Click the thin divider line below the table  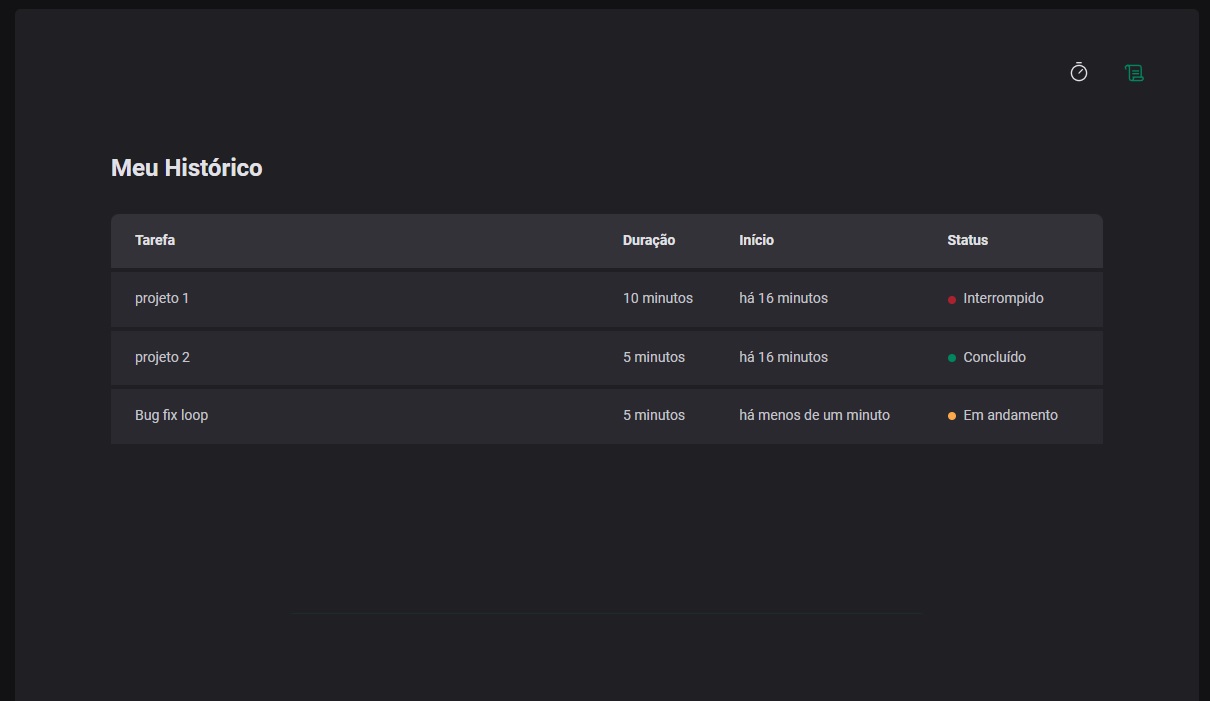point(605,613)
